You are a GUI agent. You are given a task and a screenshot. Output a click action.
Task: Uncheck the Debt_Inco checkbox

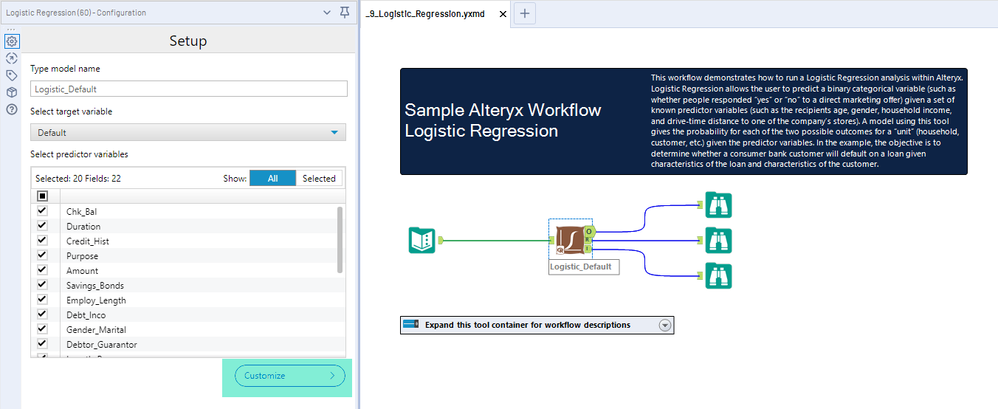click(43, 314)
